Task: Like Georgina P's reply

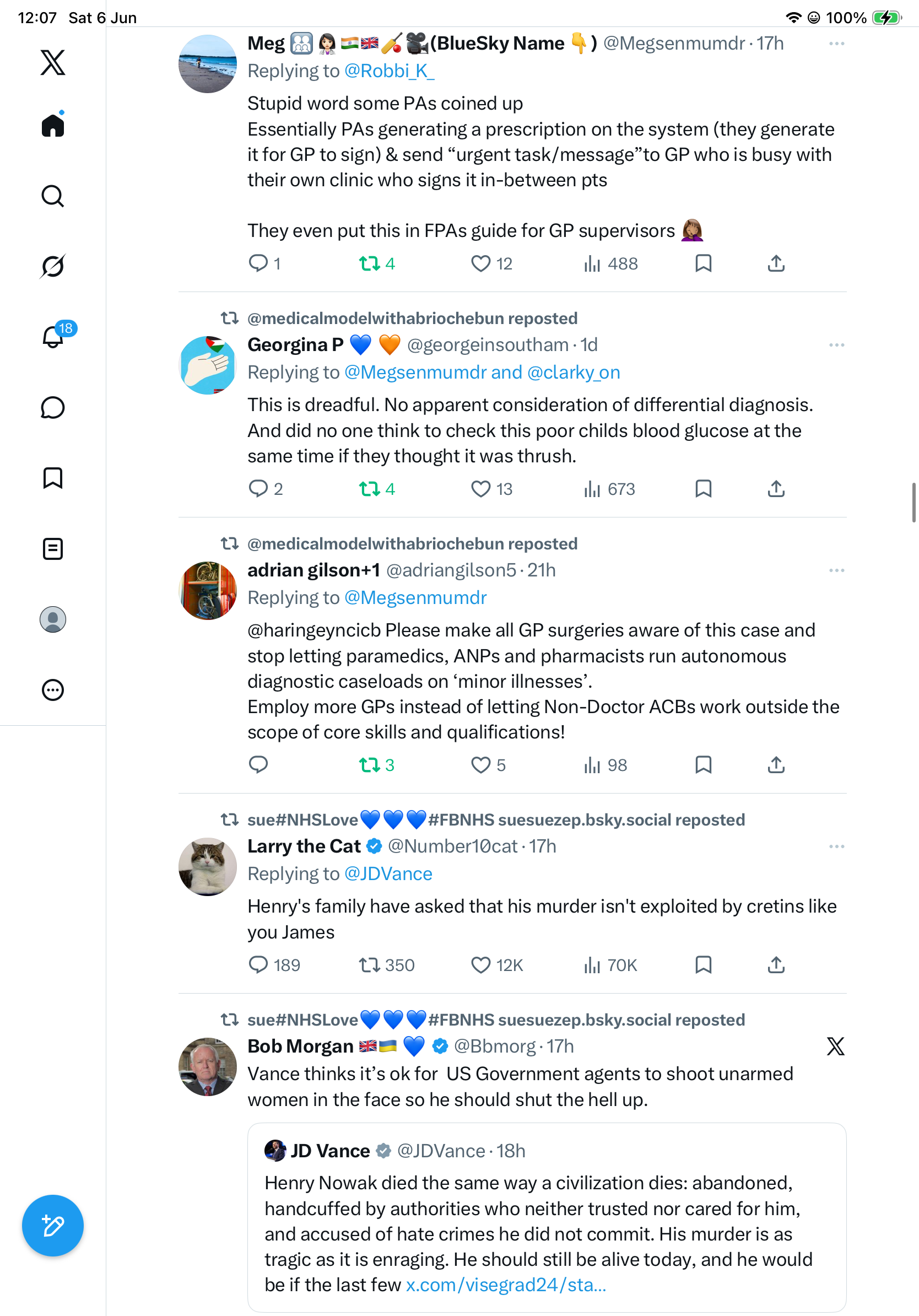Action: pos(480,489)
